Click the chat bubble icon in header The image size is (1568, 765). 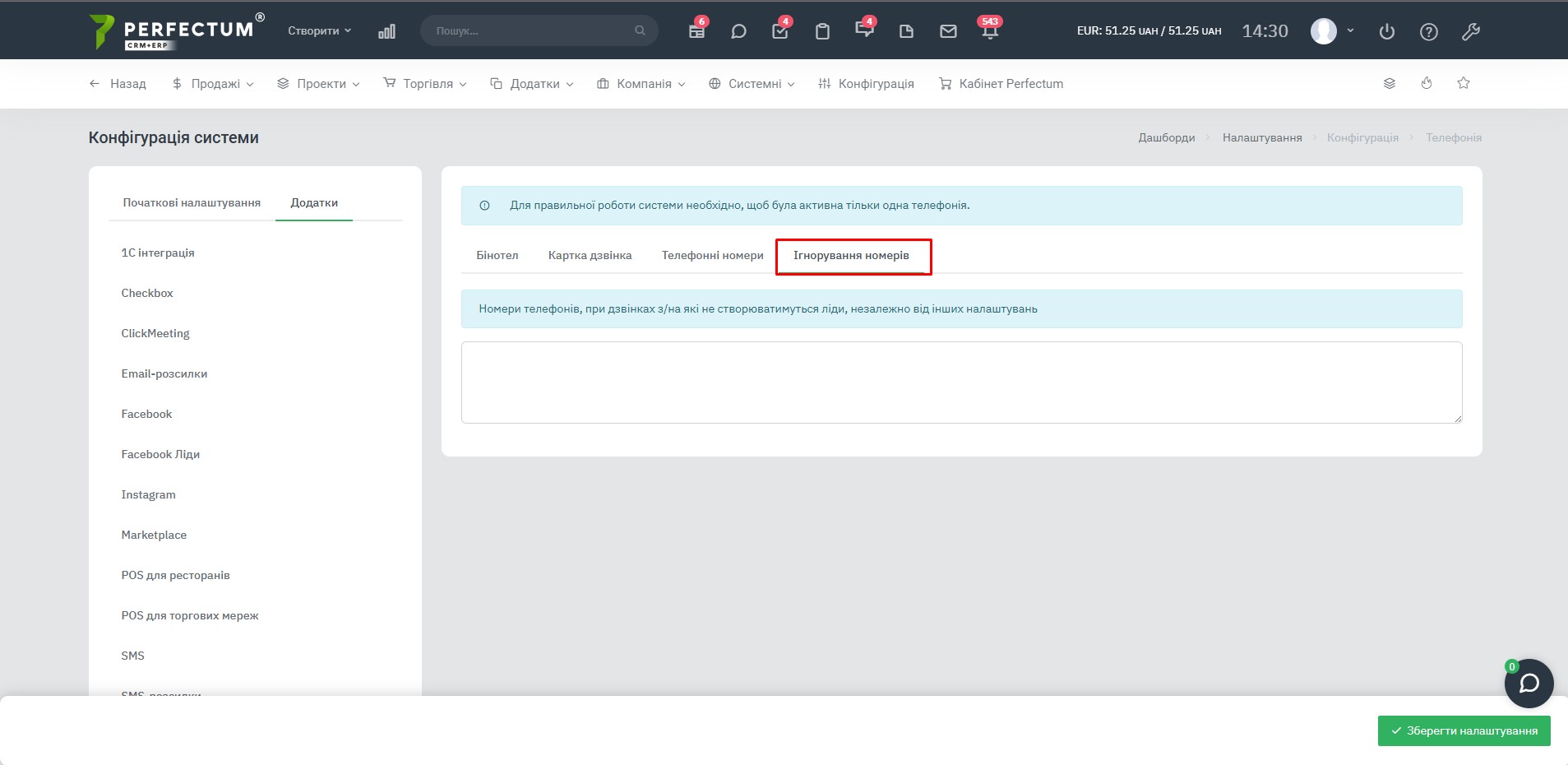pyautogui.click(x=738, y=31)
